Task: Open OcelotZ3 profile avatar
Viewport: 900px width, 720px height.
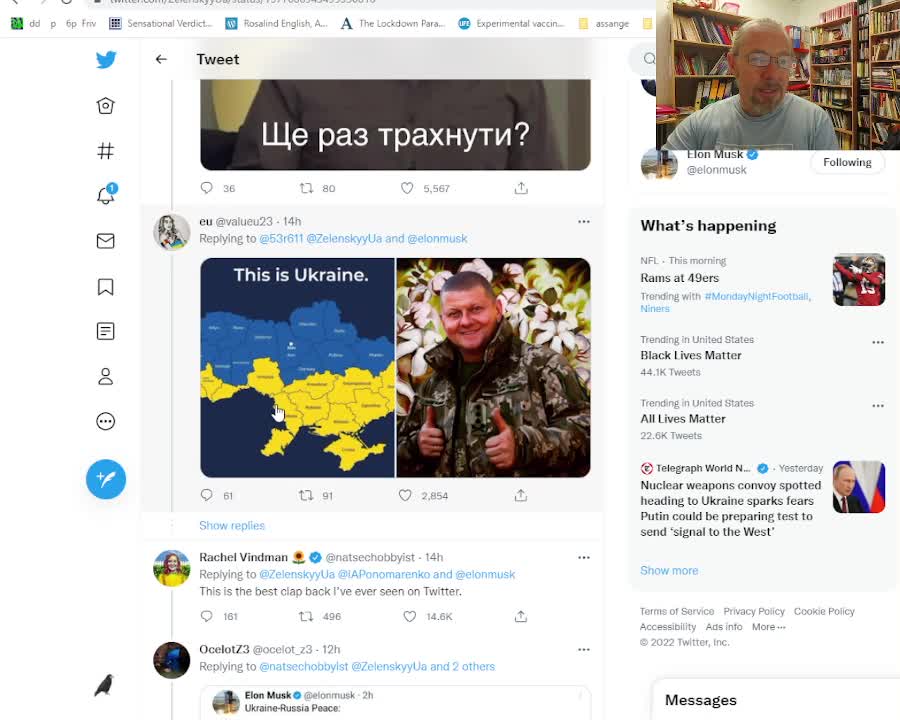Action: pos(172,660)
